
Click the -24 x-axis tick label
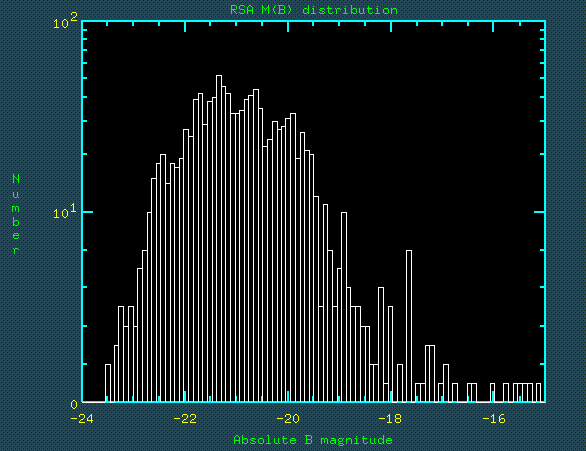point(82,418)
